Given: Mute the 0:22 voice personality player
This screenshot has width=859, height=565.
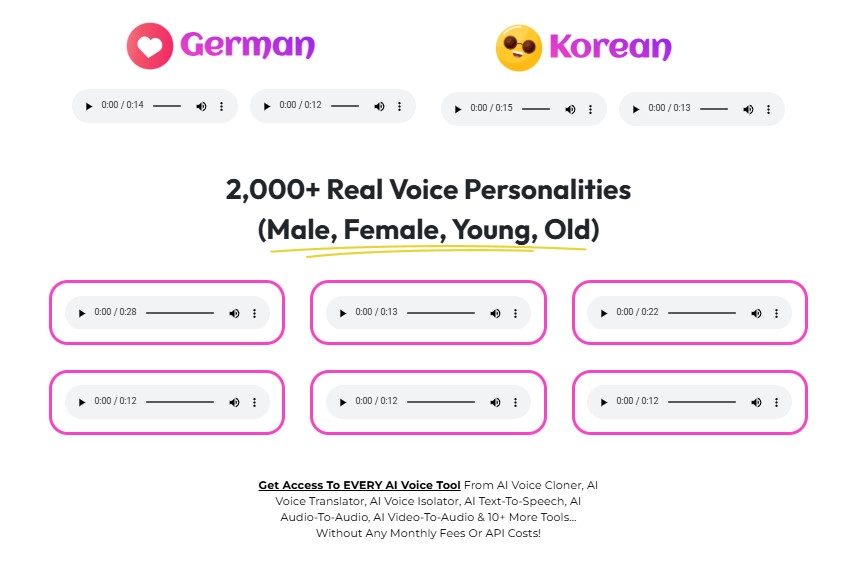Looking at the screenshot, I should (x=756, y=313).
